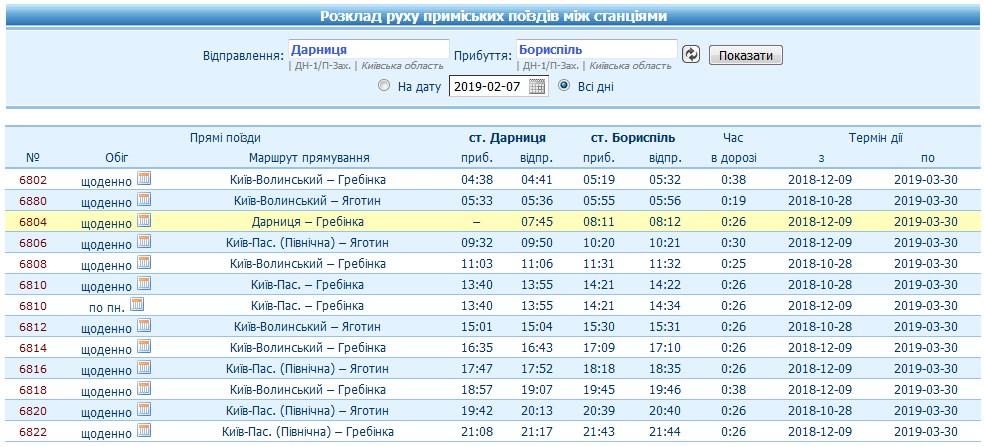Screen dimensions: 984x447
Task: Click the 'ст. Дарниця' column header
Action: click(x=508, y=138)
